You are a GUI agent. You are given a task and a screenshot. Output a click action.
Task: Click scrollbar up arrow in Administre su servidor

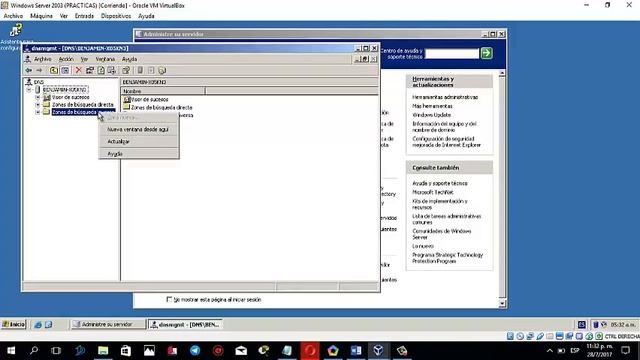502,73
